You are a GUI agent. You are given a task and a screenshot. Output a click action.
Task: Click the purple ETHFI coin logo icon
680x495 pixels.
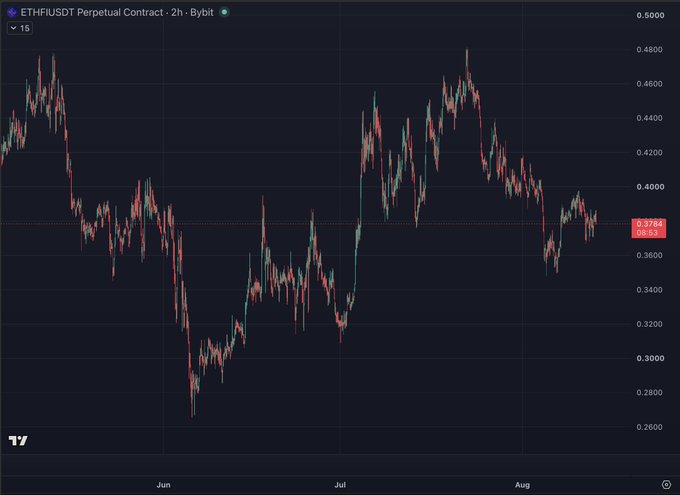coord(12,13)
